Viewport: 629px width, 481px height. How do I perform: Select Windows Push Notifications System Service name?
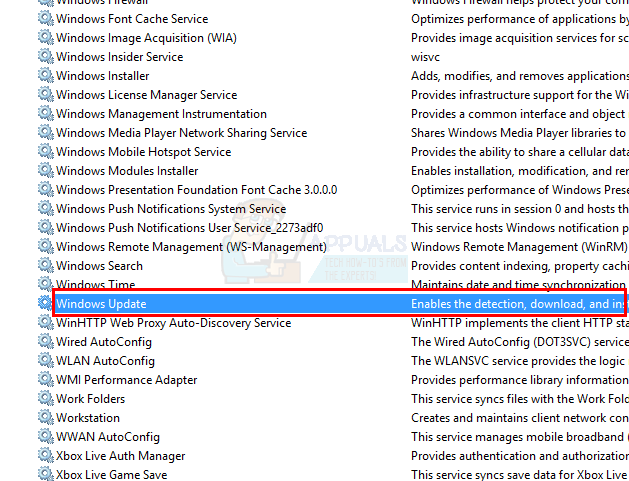click(x=171, y=209)
